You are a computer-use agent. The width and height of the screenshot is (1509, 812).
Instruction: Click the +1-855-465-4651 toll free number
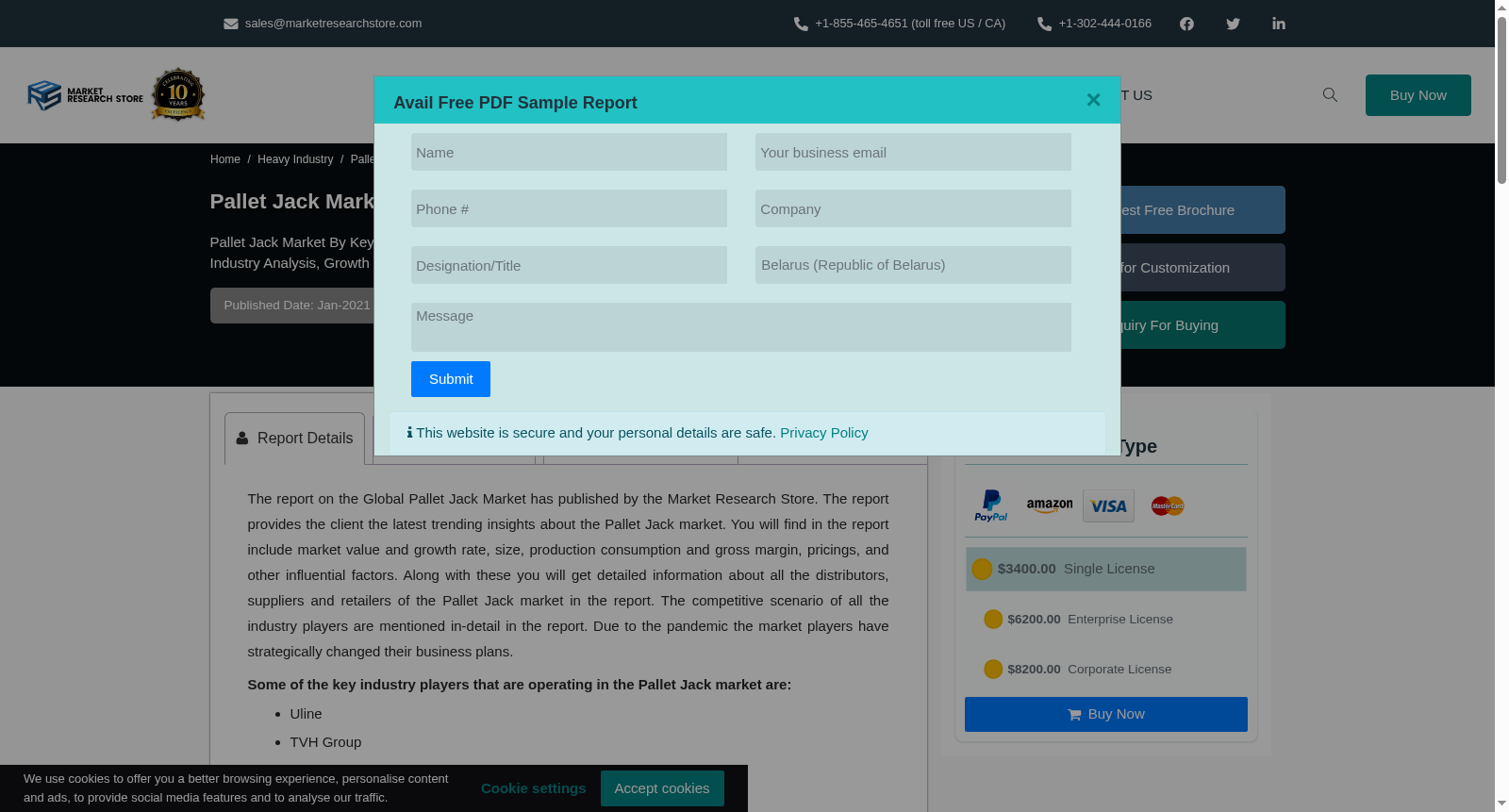click(910, 24)
